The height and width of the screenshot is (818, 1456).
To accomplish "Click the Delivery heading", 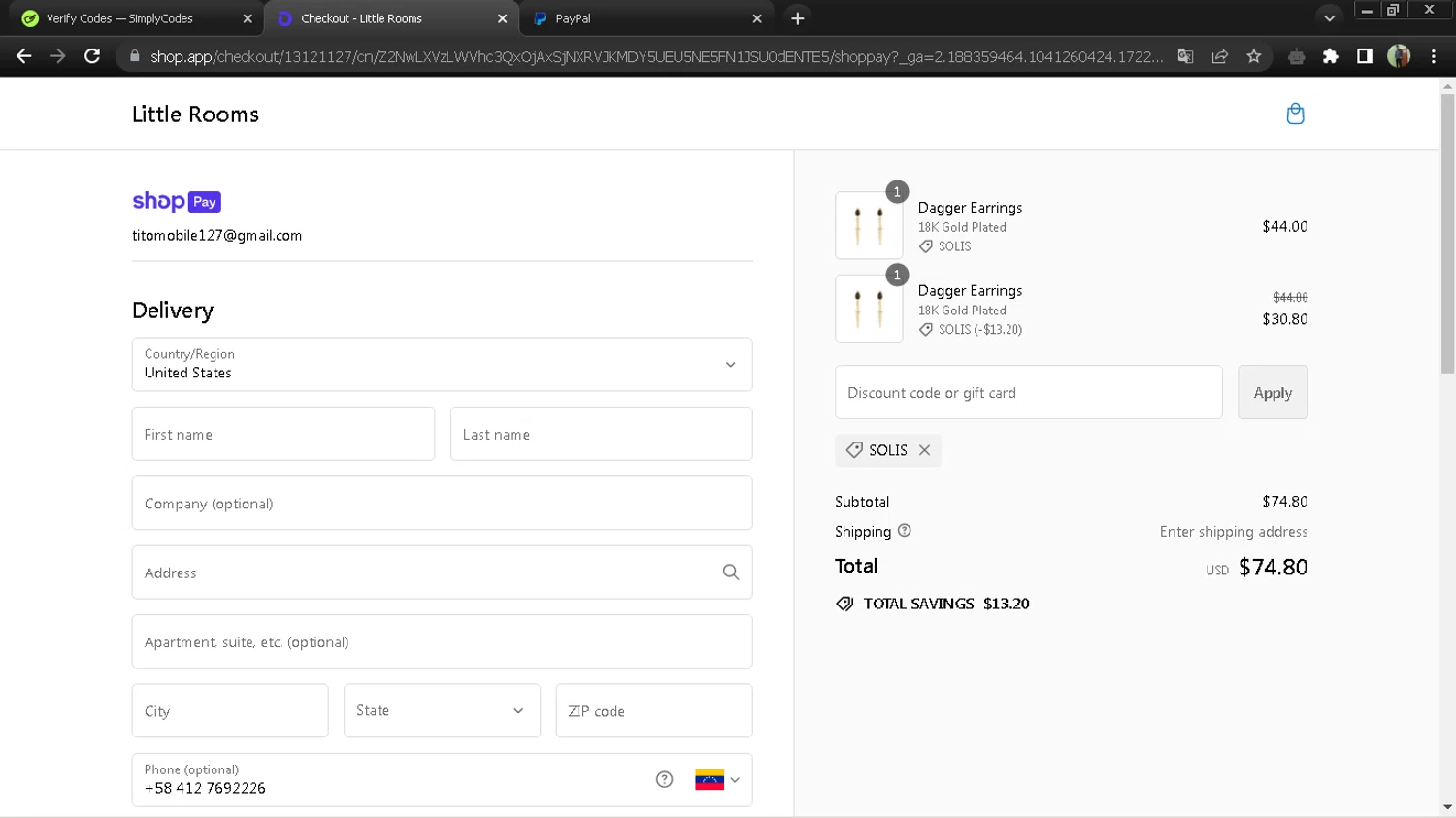I will coord(173,311).
